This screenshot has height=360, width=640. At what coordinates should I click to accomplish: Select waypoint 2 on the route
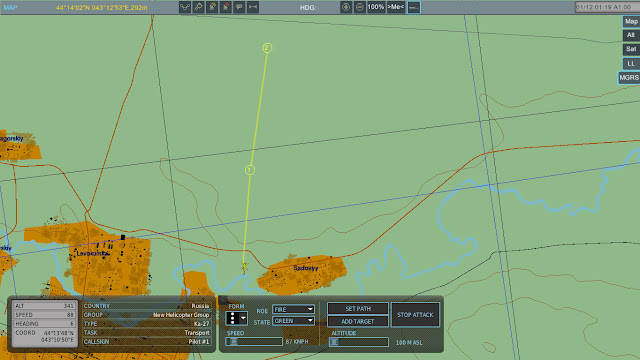click(267, 48)
